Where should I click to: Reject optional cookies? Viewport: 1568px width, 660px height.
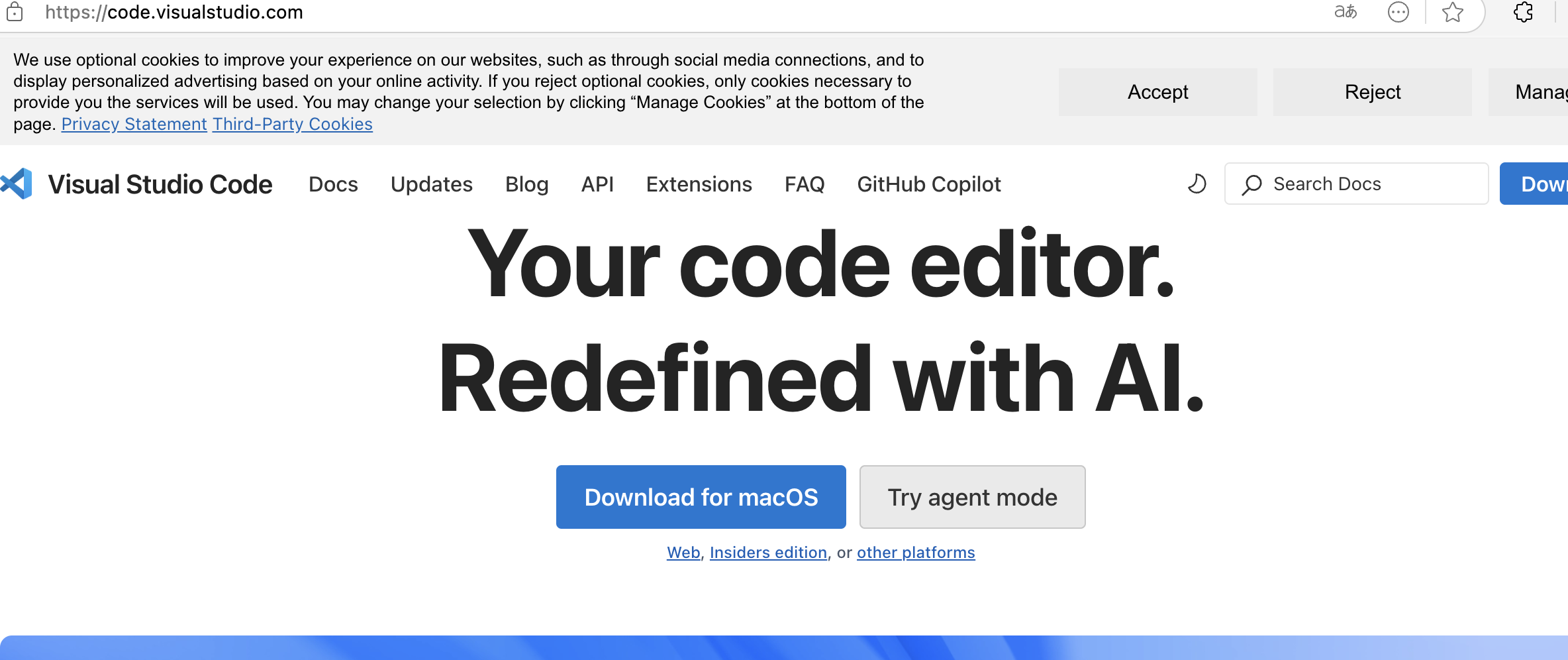[1372, 92]
